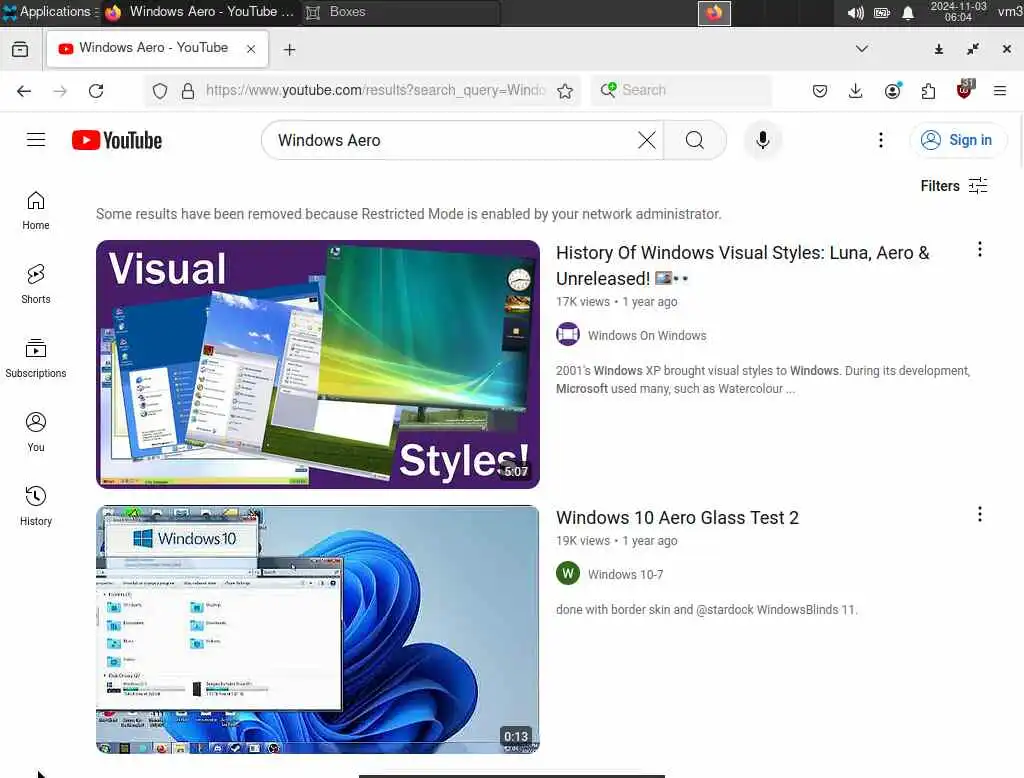1024x778 pixels.
Task: Open Shorts from the sidebar
Action: (36, 284)
